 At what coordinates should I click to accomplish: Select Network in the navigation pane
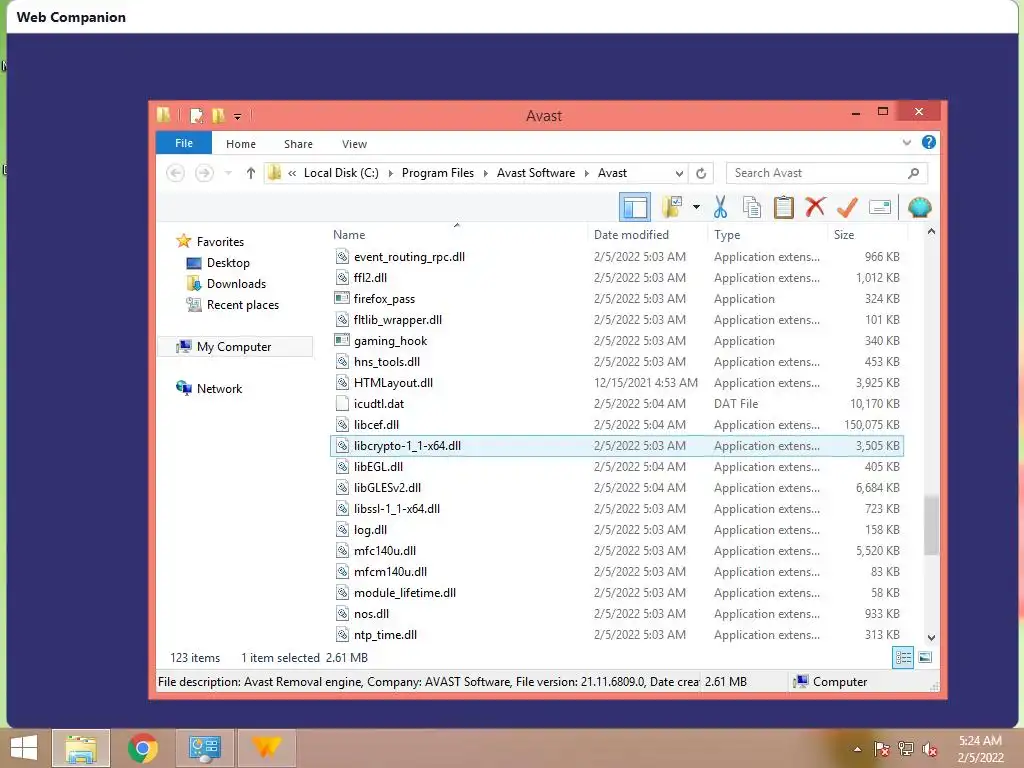(219, 389)
